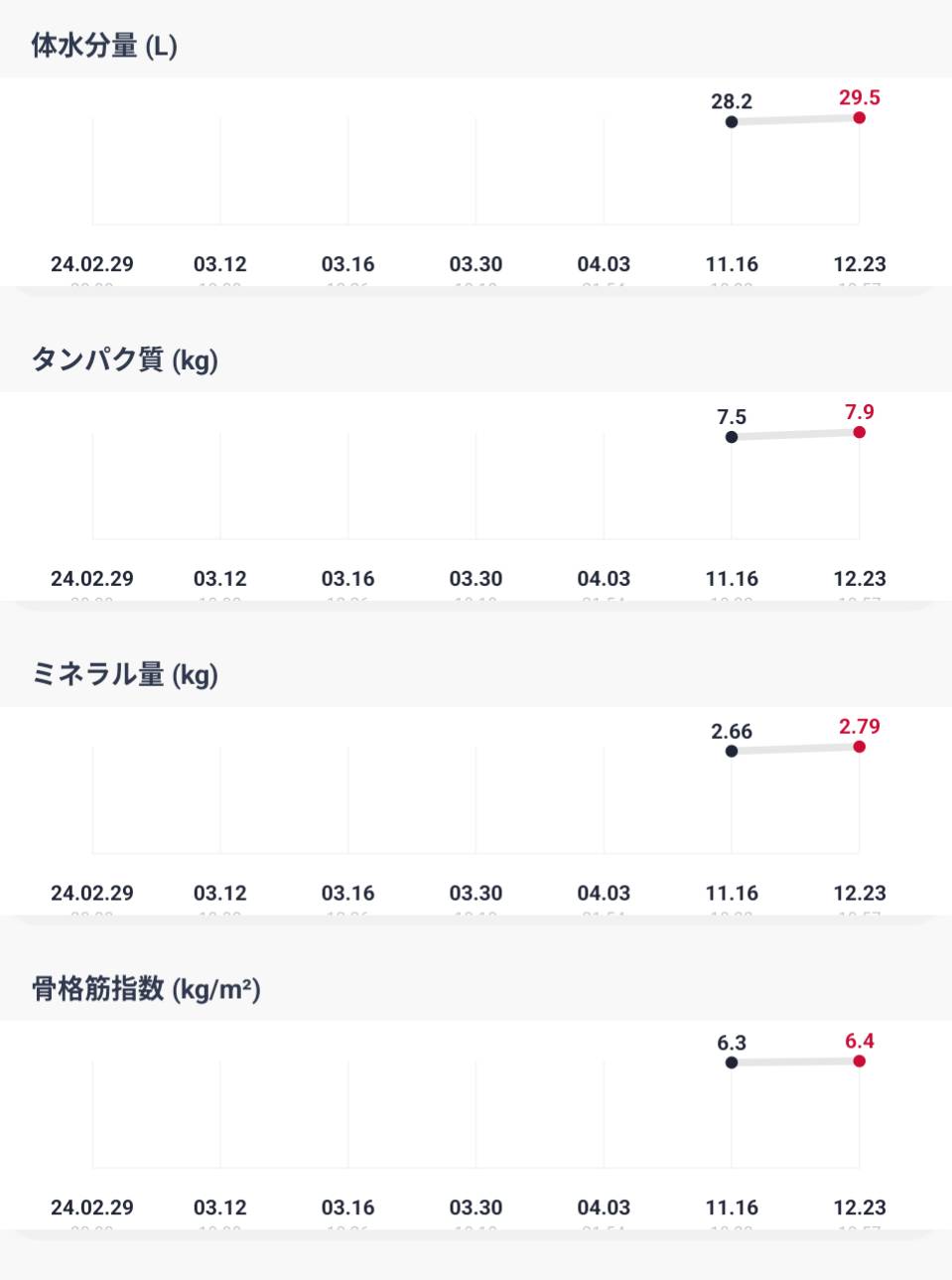Select the 7.5 black point in タンパク質 chart

click(732, 437)
